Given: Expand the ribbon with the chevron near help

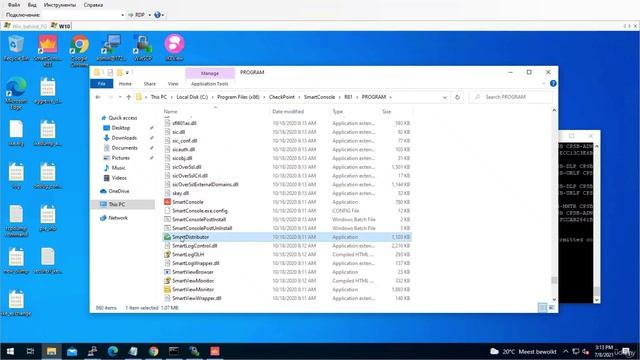Looking at the screenshot, I should coord(543,83).
